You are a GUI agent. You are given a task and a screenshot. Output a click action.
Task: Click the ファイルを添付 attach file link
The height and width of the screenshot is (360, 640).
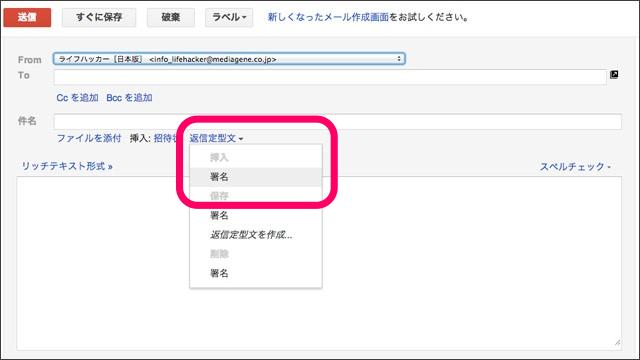(89, 138)
